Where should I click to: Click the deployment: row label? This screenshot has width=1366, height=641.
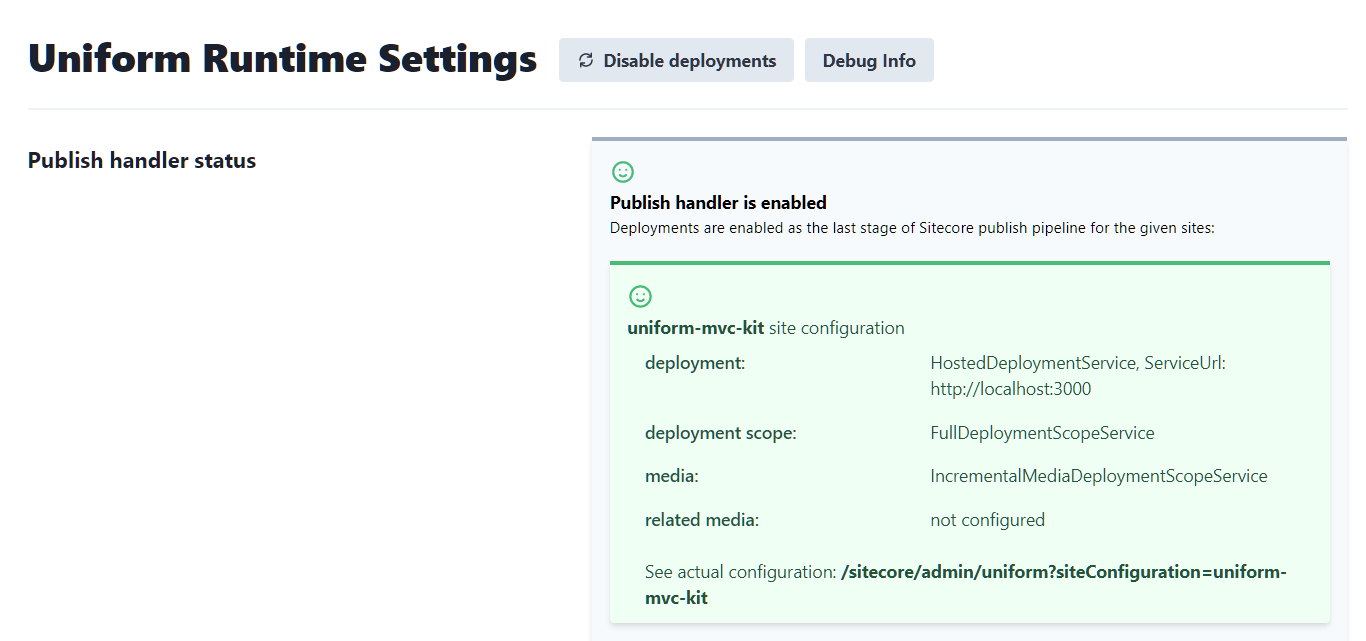pos(695,363)
